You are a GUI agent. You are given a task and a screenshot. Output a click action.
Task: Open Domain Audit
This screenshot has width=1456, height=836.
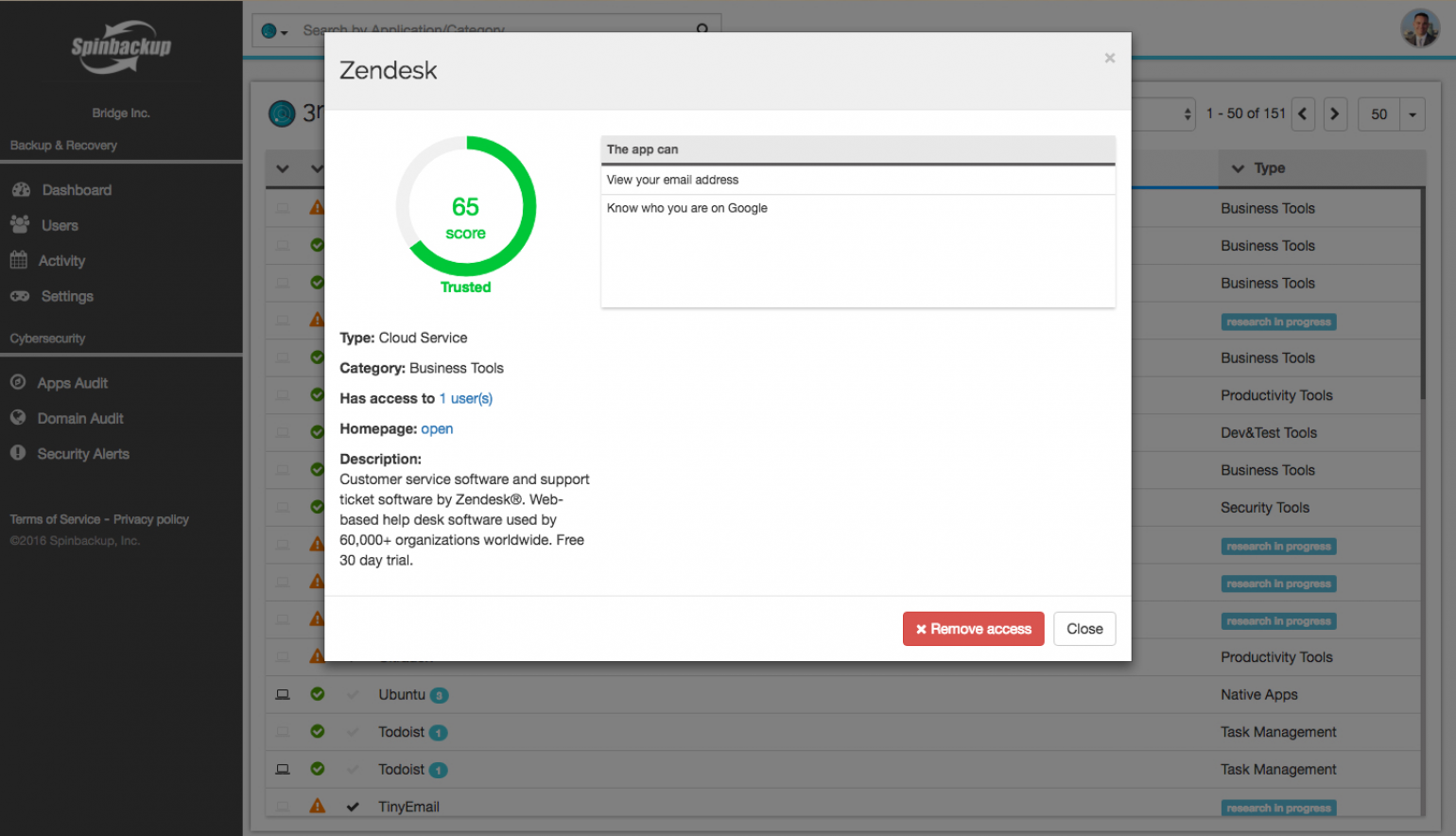click(80, 418)
